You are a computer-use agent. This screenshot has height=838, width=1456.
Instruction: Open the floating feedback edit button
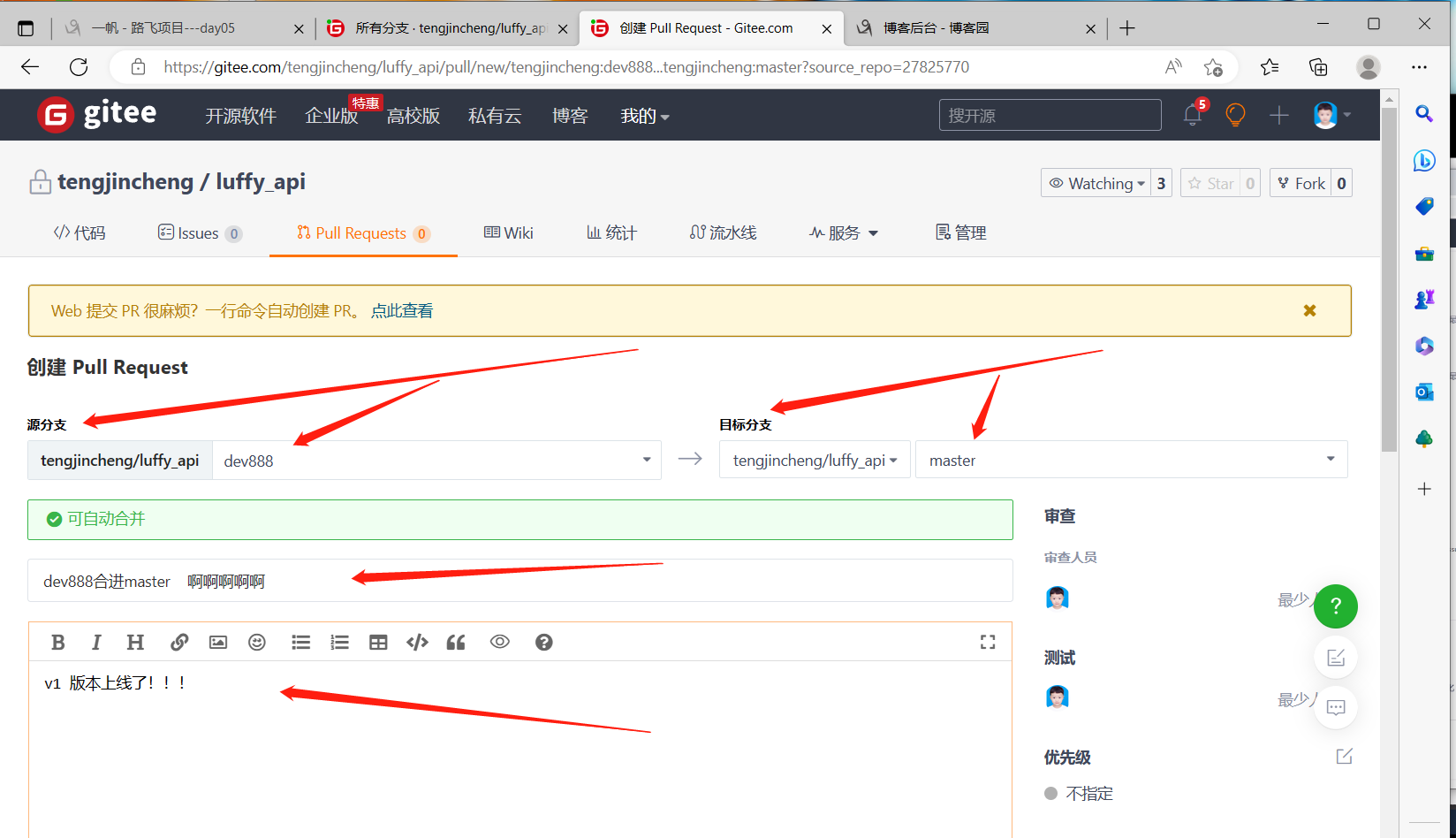(x=1336, y=658)
